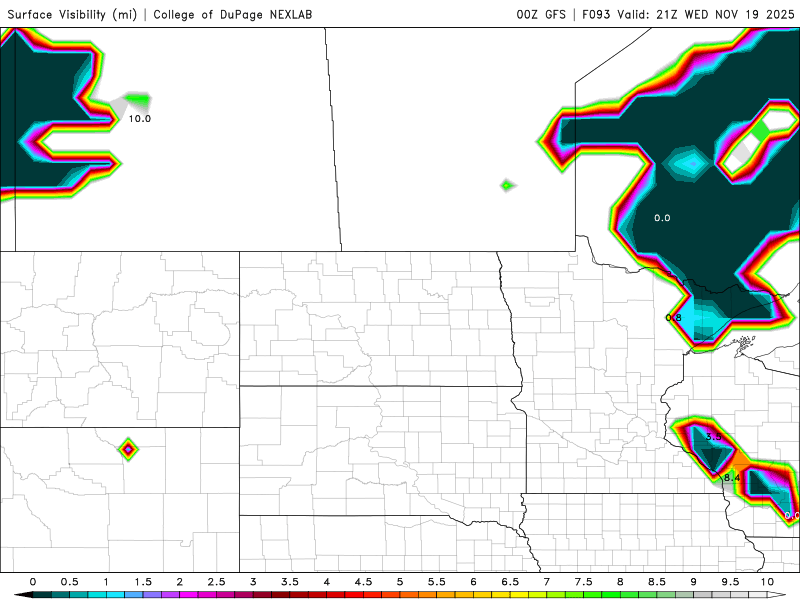800x600 pixels.
Task: Click the colorbar tick label "2"
Action: coord(180,582)
